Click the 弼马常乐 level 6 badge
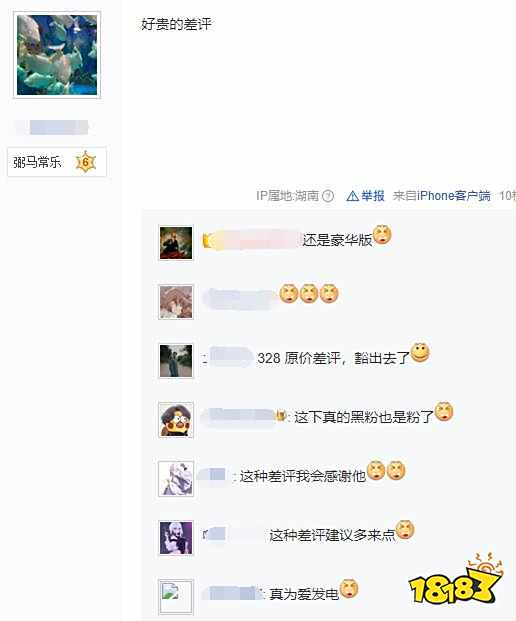The image size is (516, 621). (57, 162)
